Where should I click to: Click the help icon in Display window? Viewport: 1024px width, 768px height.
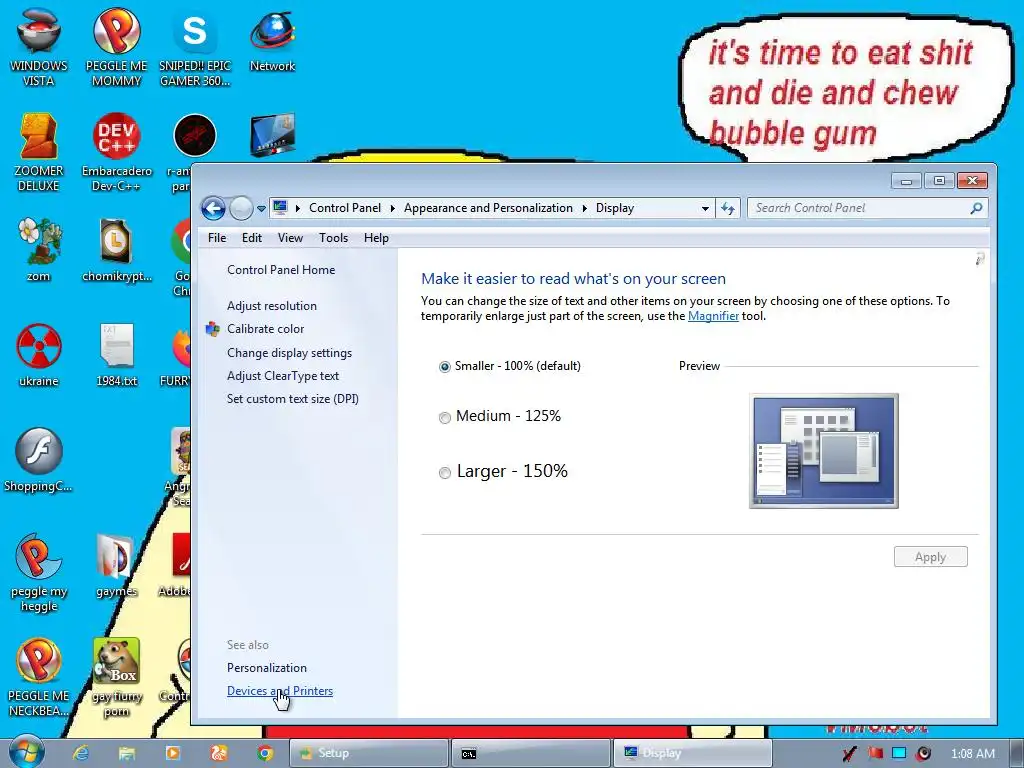[x=980, y=259]
